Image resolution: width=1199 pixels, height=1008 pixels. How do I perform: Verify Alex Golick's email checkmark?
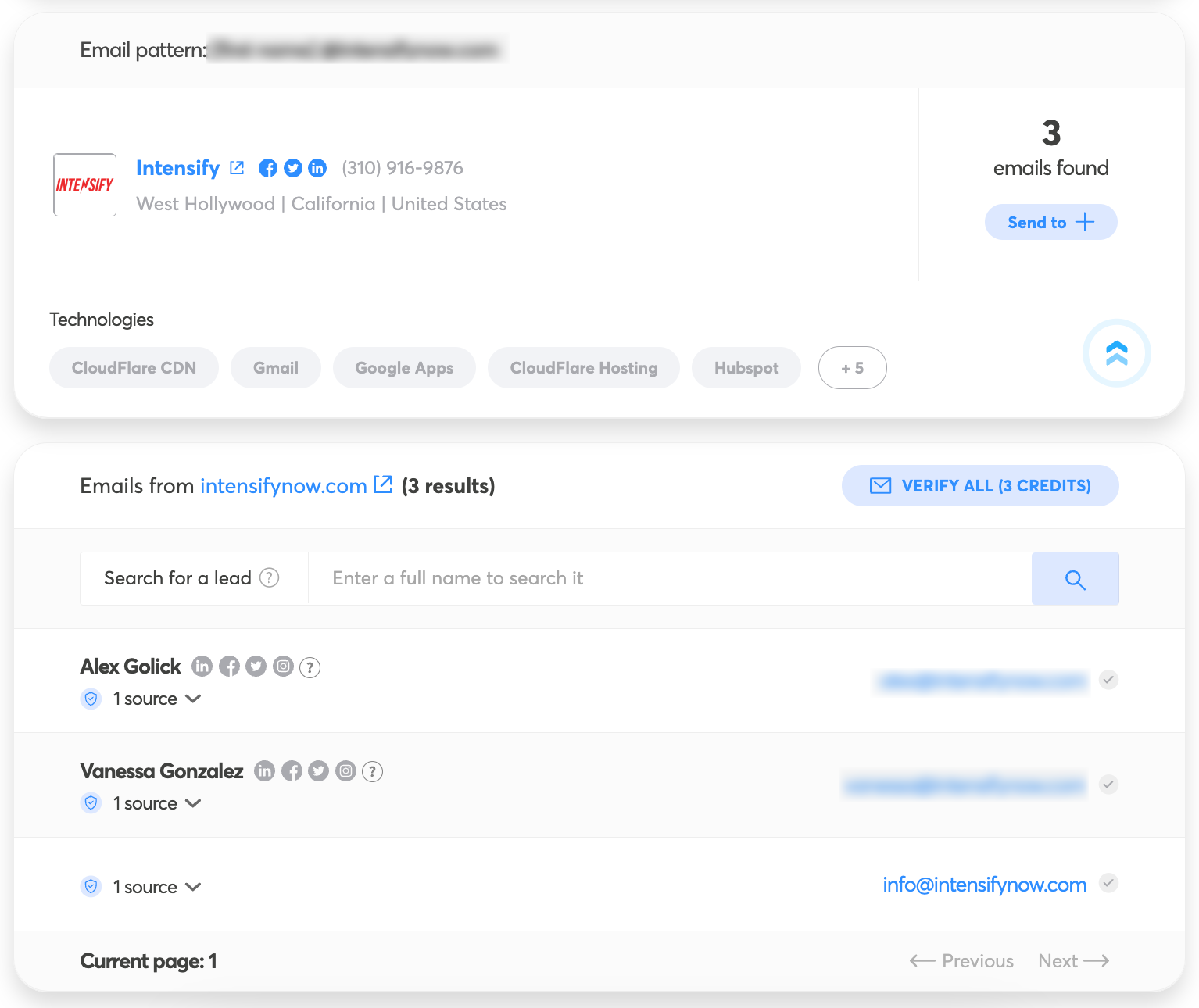pos(1108,680)
